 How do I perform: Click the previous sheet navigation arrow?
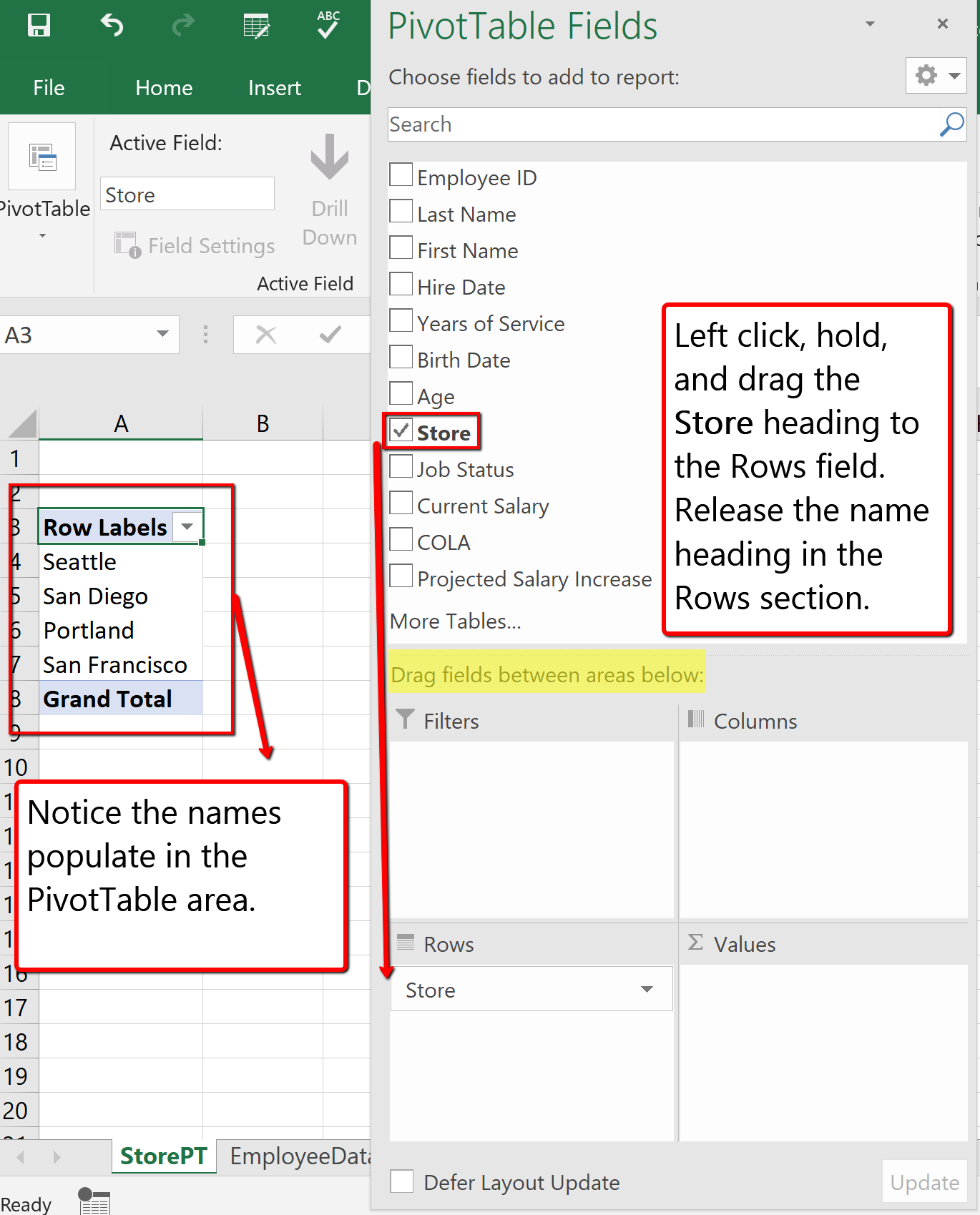click(x=21, y=1156)
